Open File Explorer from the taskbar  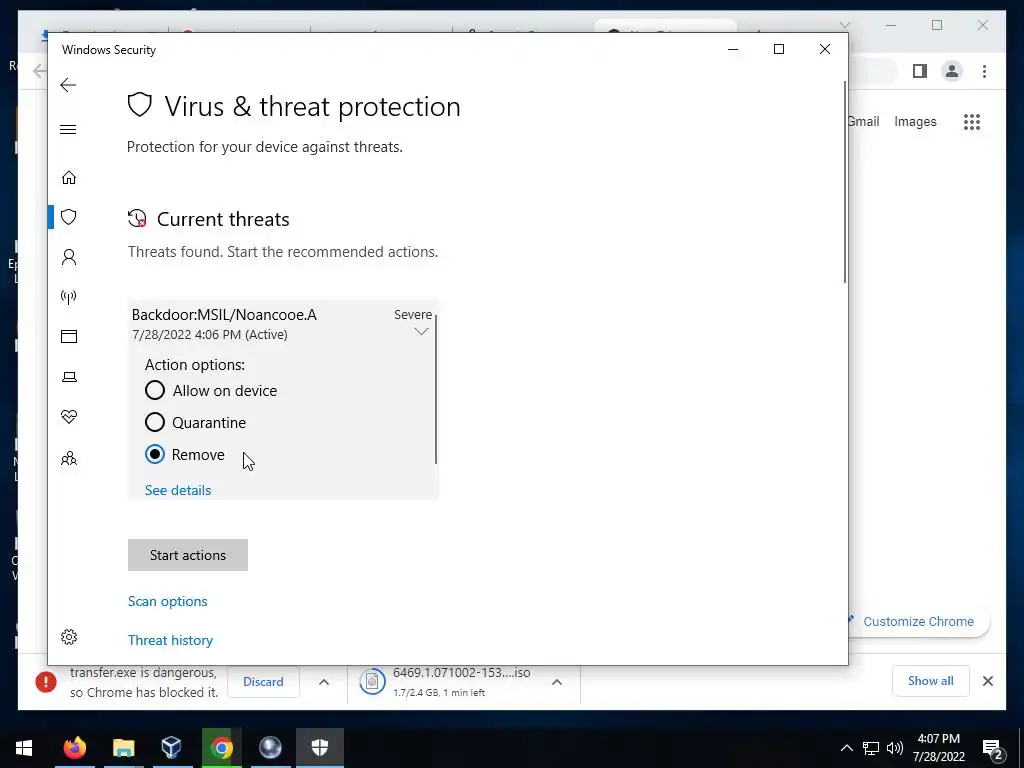click(123, 748)
